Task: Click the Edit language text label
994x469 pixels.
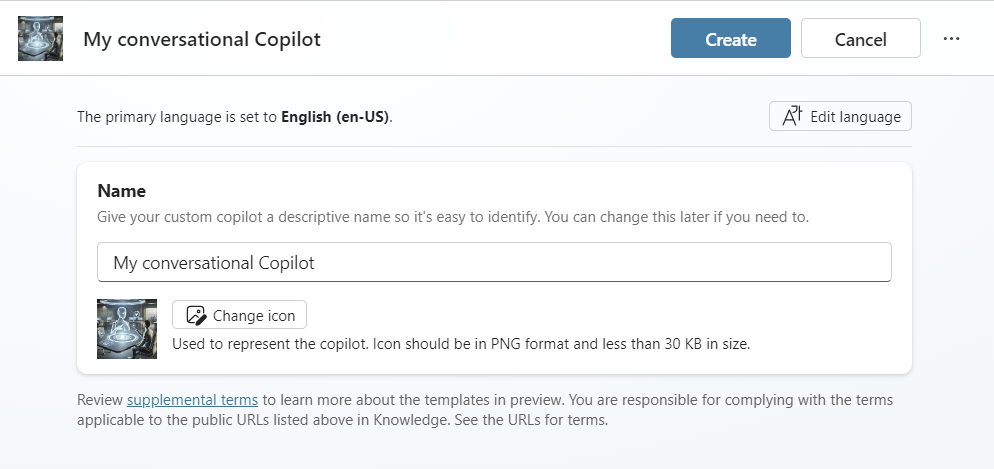Action: (x=855, y=116)
